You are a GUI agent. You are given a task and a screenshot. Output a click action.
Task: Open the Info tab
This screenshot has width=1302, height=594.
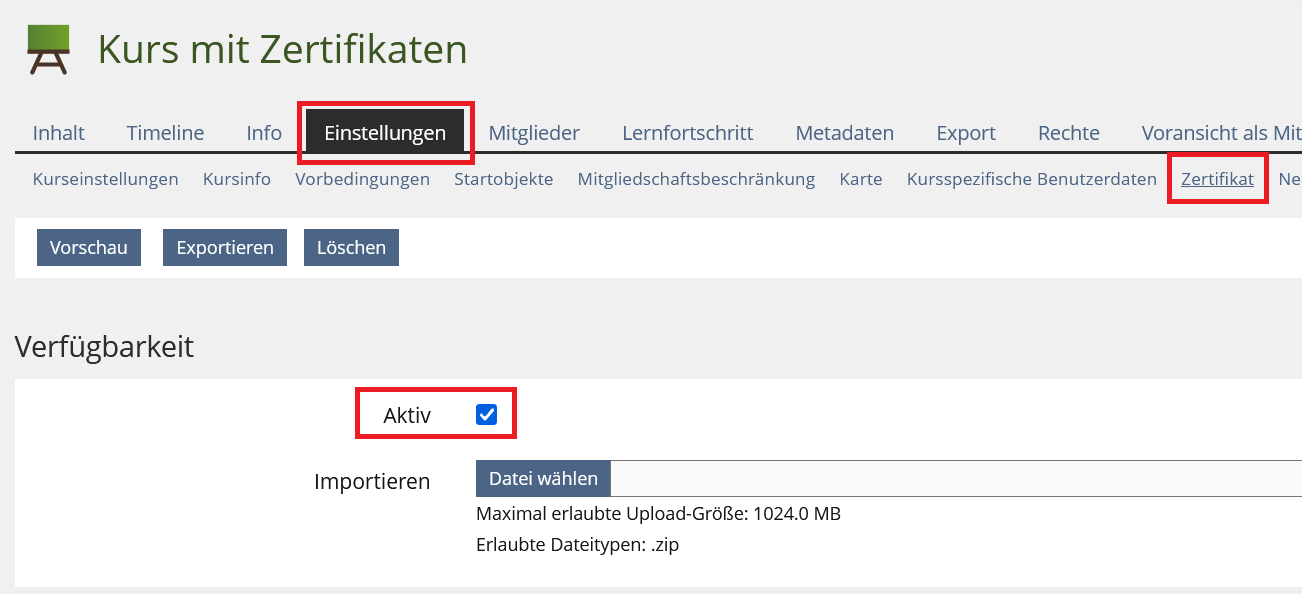(x=264, y=133)
